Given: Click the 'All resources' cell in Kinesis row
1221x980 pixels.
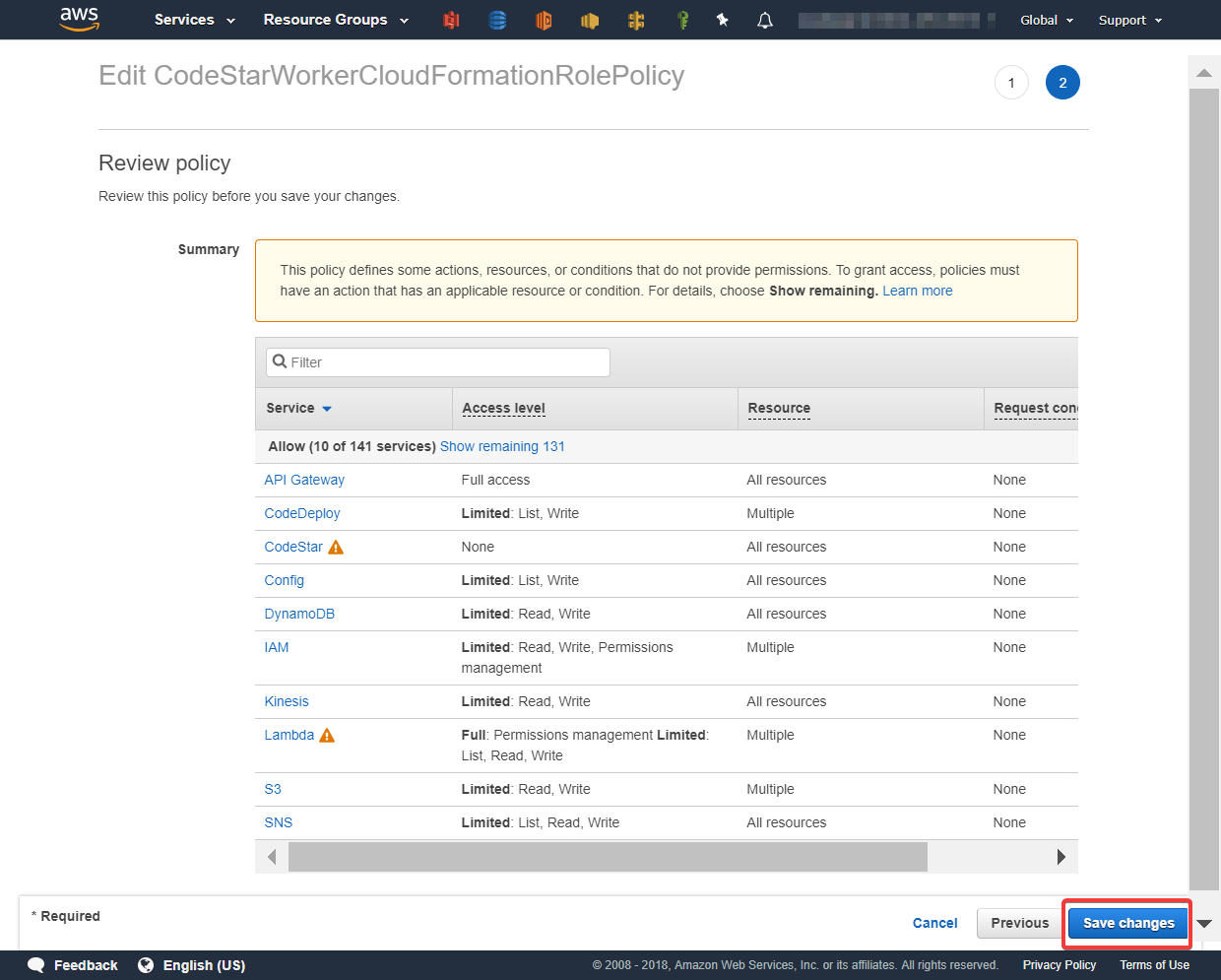Looking at the screenshot, I should [787, 701].
